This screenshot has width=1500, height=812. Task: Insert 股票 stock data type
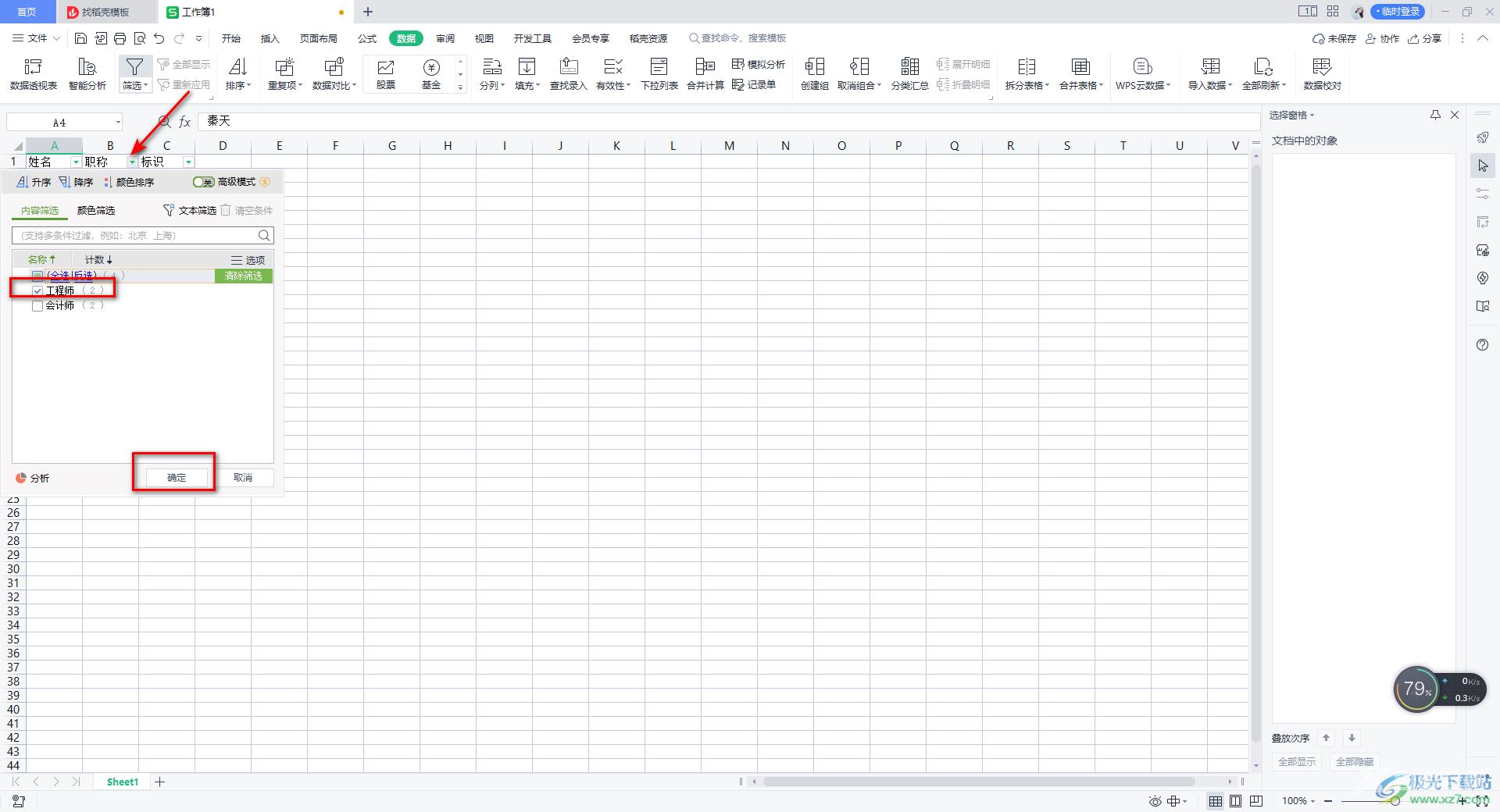(x=386, y=74)
